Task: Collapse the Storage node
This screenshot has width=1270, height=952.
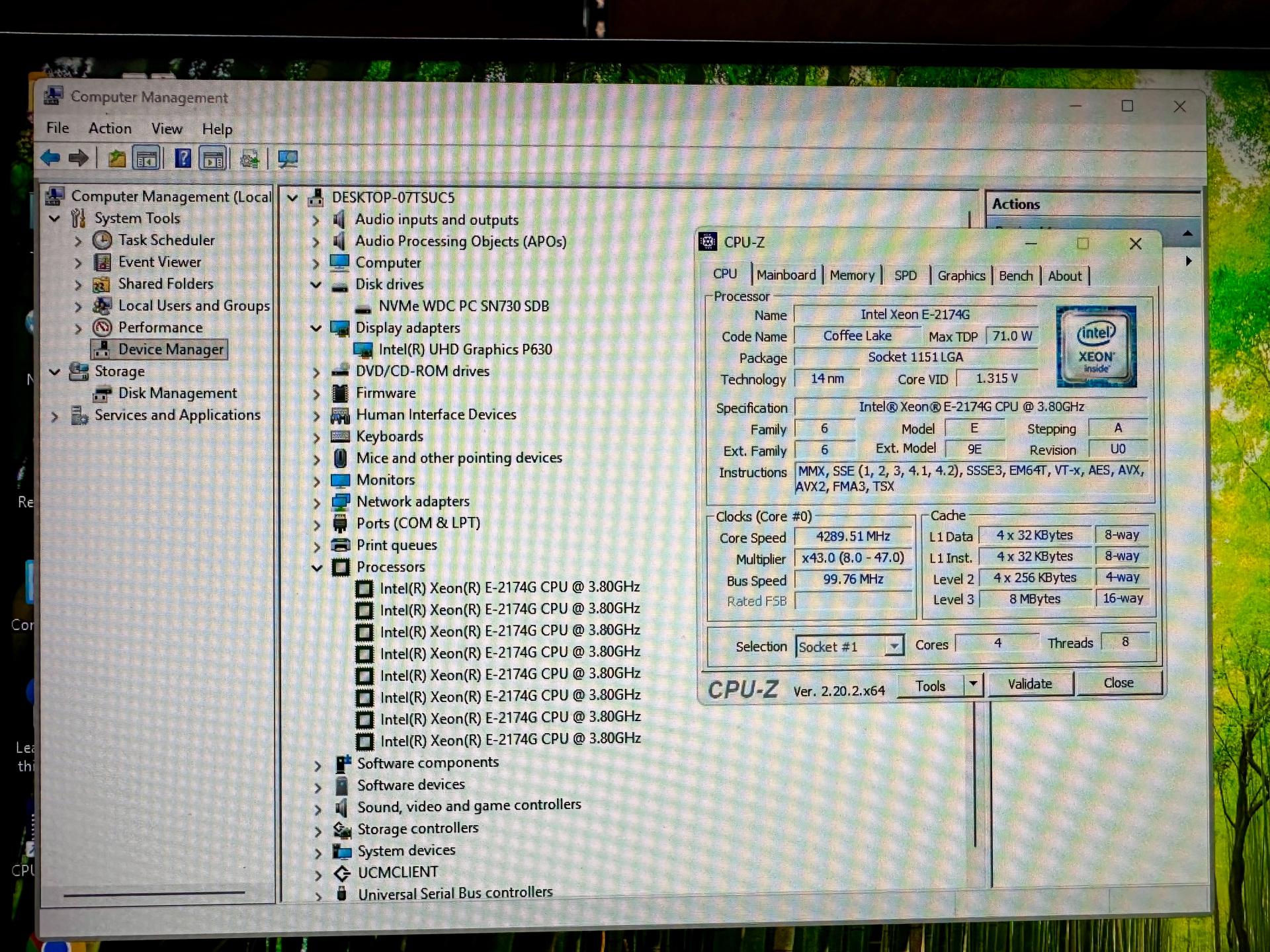Action: click(x=55, y=372)
